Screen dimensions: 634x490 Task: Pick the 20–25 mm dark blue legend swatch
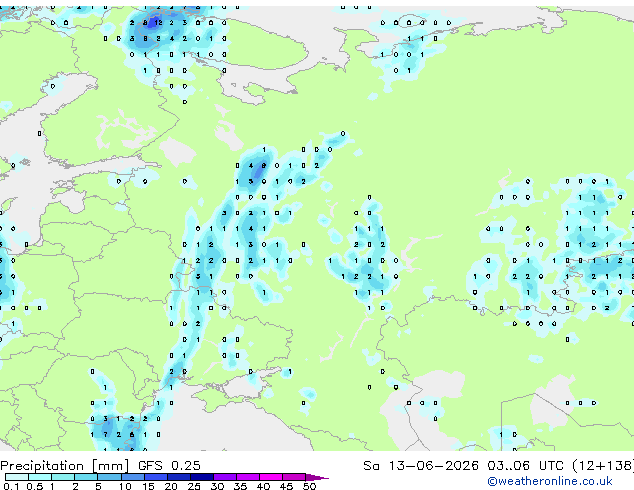point(178,477)
